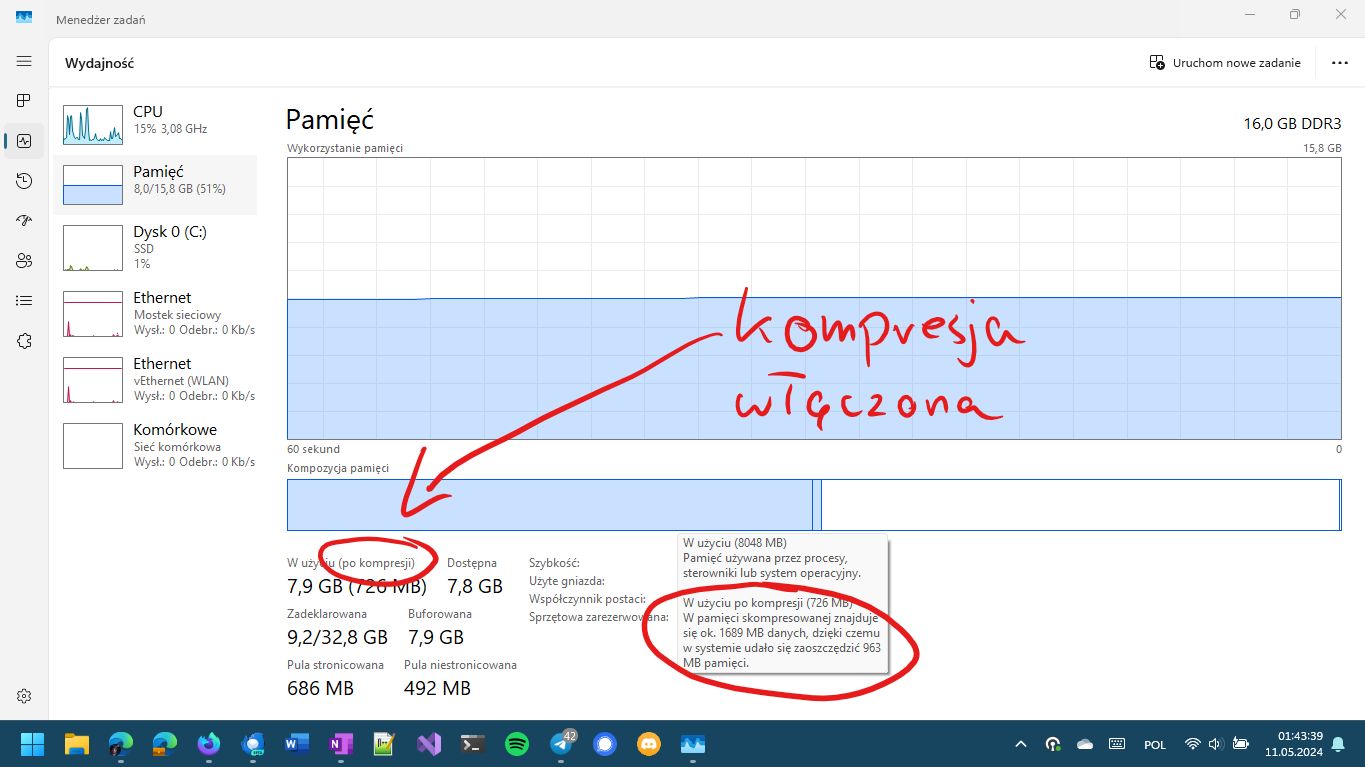This screenshot has height=767, width=1365.
Task: Open Telegram with 42 notifications
Action: pyautogui.click(x=560, y=744)
